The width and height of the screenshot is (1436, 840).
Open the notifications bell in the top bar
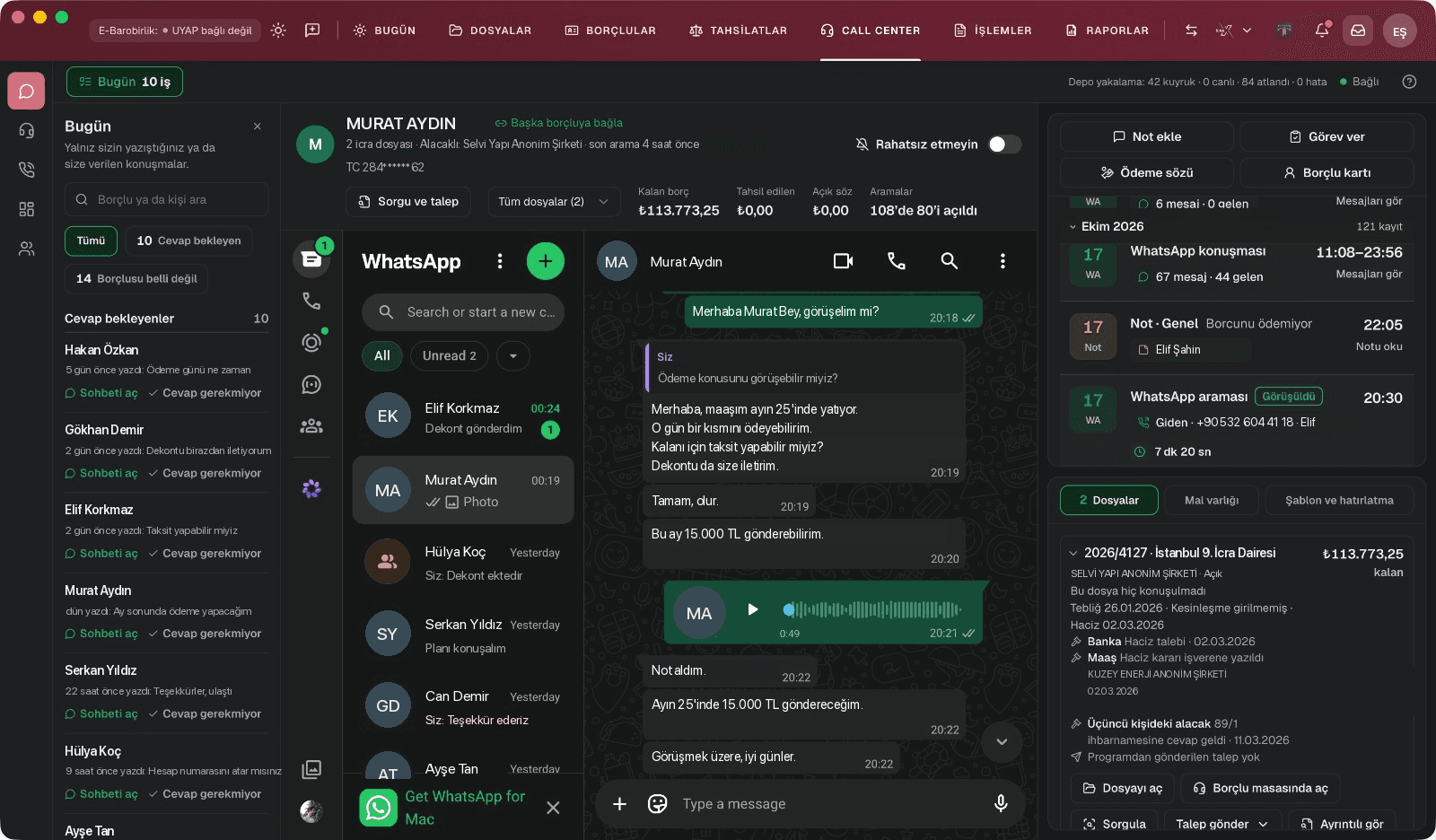coord(1321,31)
